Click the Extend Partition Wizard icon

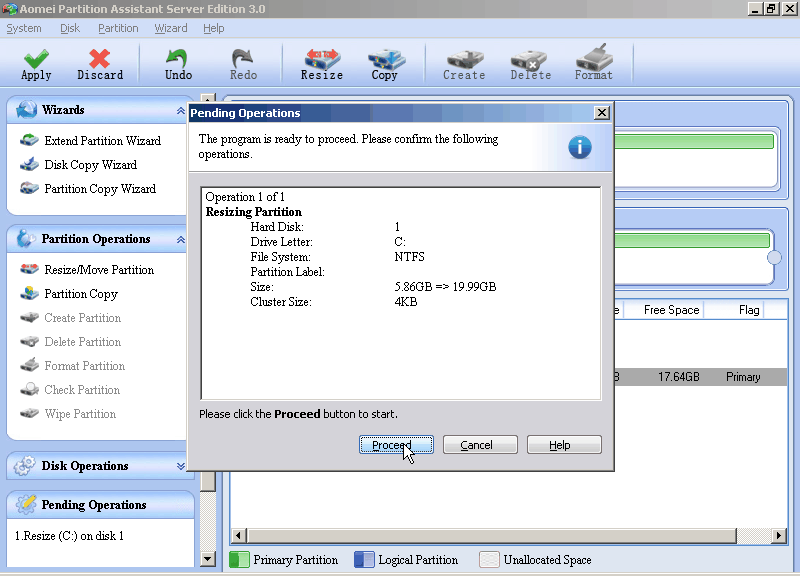click(29, 140)
